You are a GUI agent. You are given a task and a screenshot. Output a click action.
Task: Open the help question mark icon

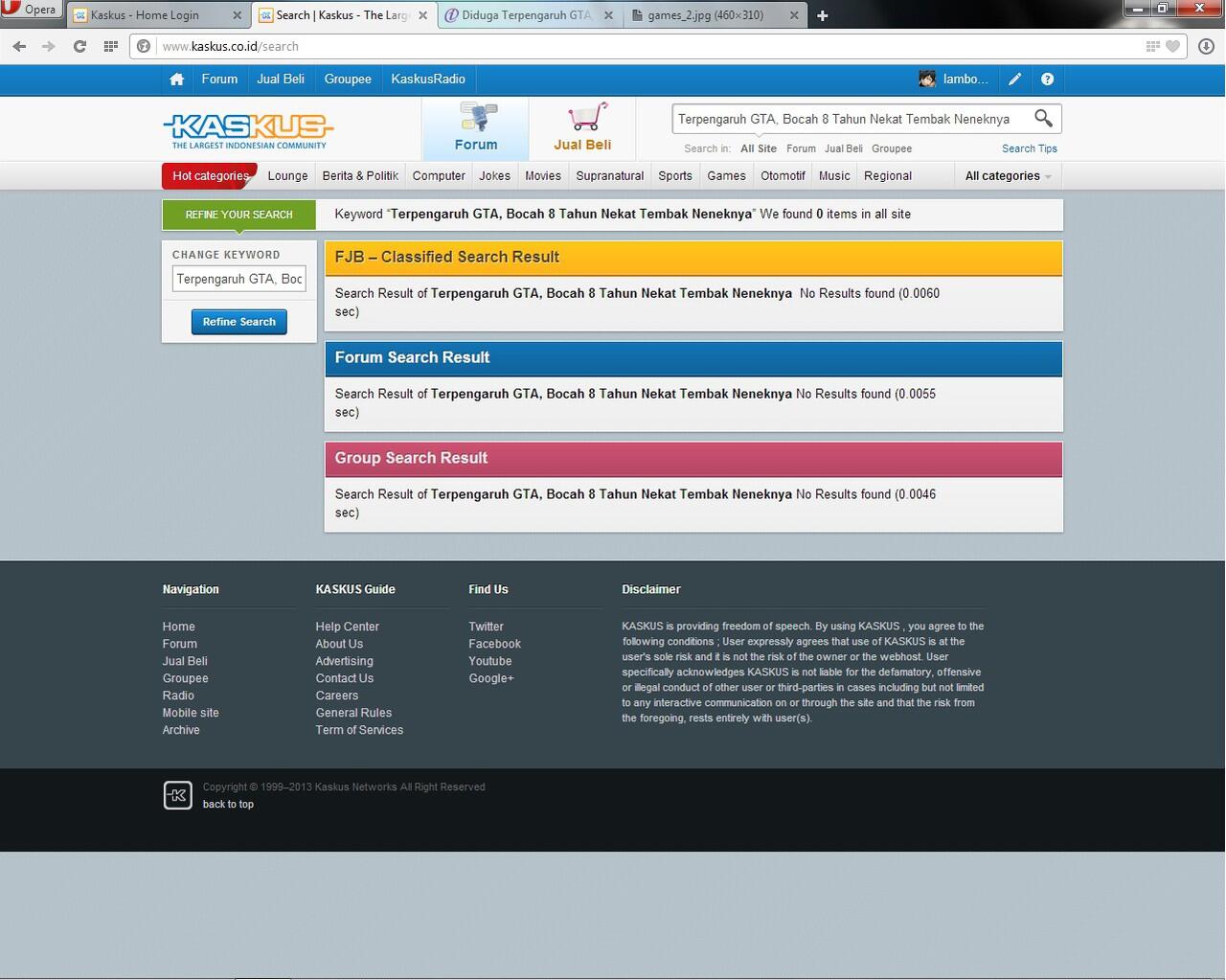tap(1047, 80)
